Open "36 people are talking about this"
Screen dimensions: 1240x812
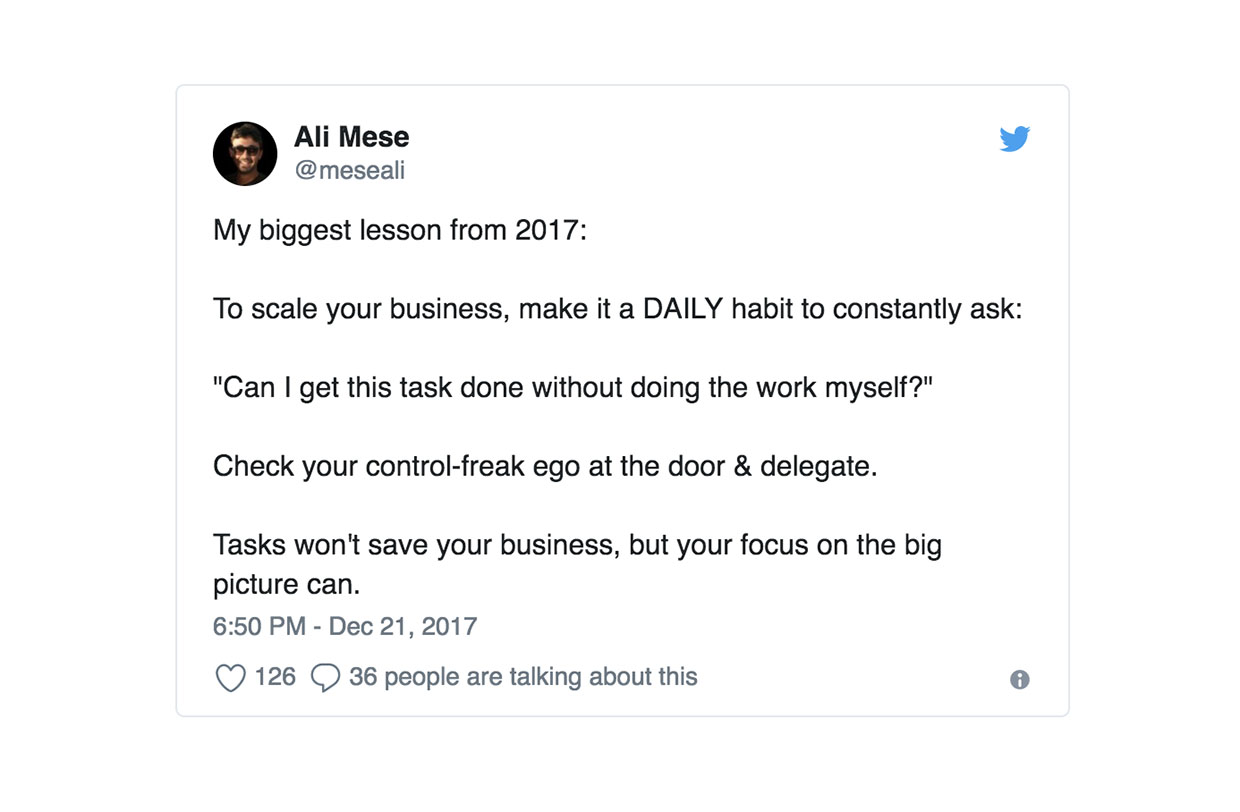coord(522,677)
